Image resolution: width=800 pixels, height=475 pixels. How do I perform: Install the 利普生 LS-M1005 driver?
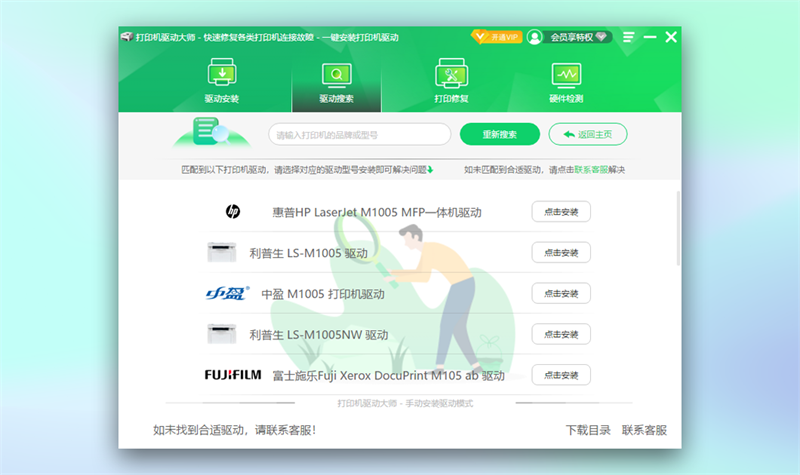point(561,253)
